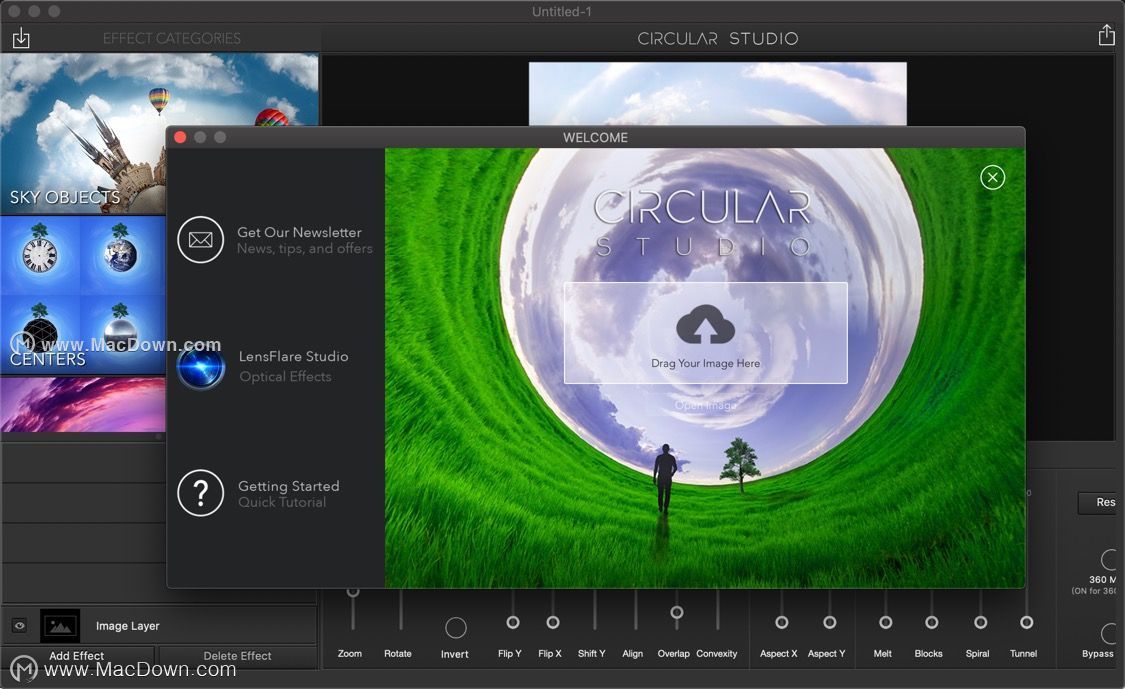1125x689 pixels.
Task: Toggle the Flip X knob
Action: point(552,622)
